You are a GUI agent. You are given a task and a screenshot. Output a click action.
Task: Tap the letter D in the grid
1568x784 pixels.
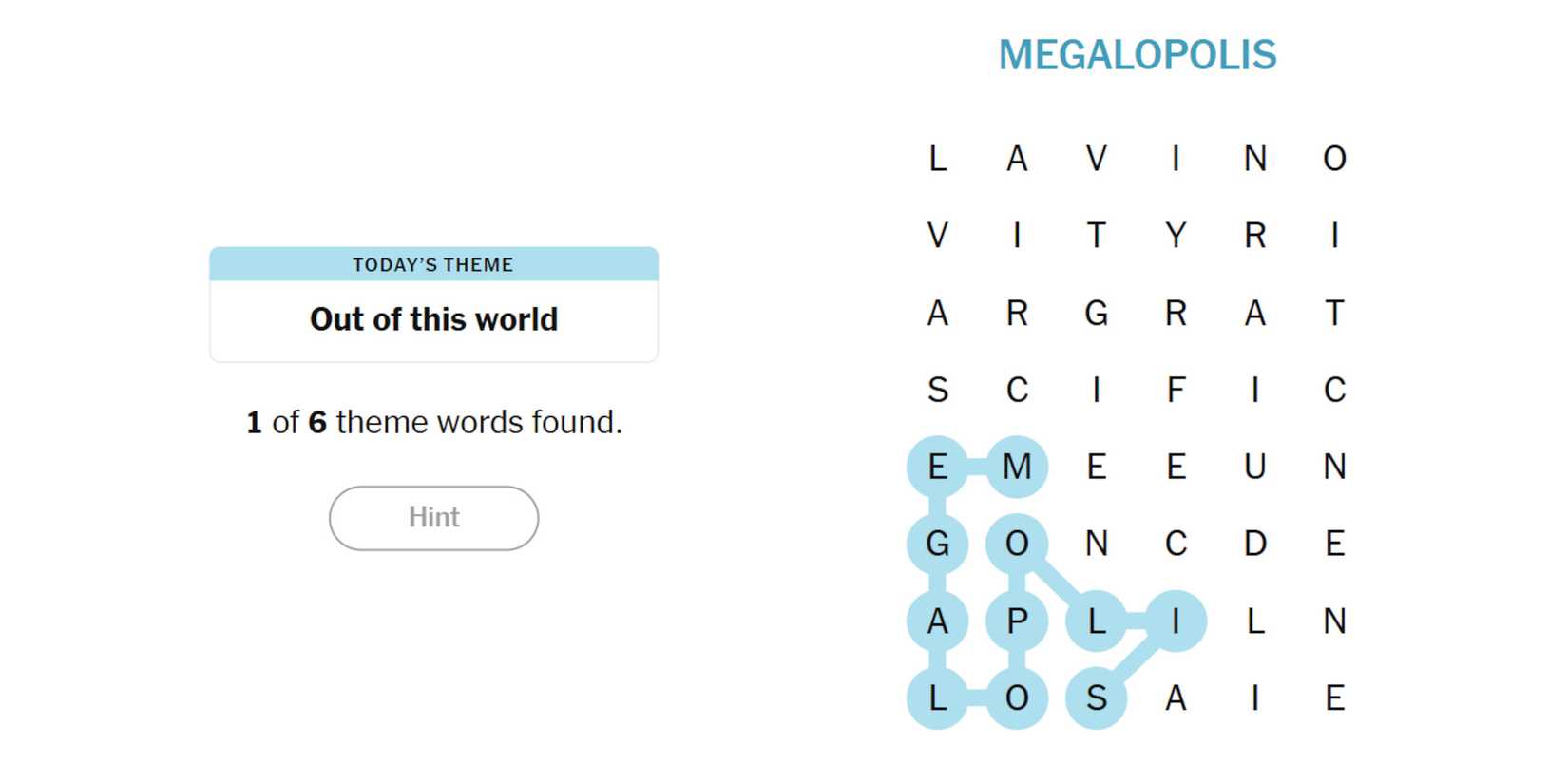[x=1254, y=544]
